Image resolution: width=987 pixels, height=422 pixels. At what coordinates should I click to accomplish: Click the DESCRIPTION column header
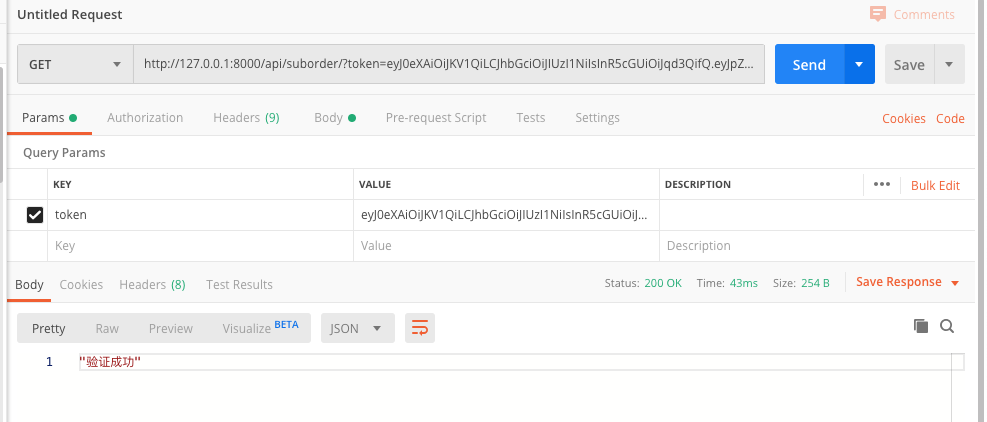(x=697, y=185)
